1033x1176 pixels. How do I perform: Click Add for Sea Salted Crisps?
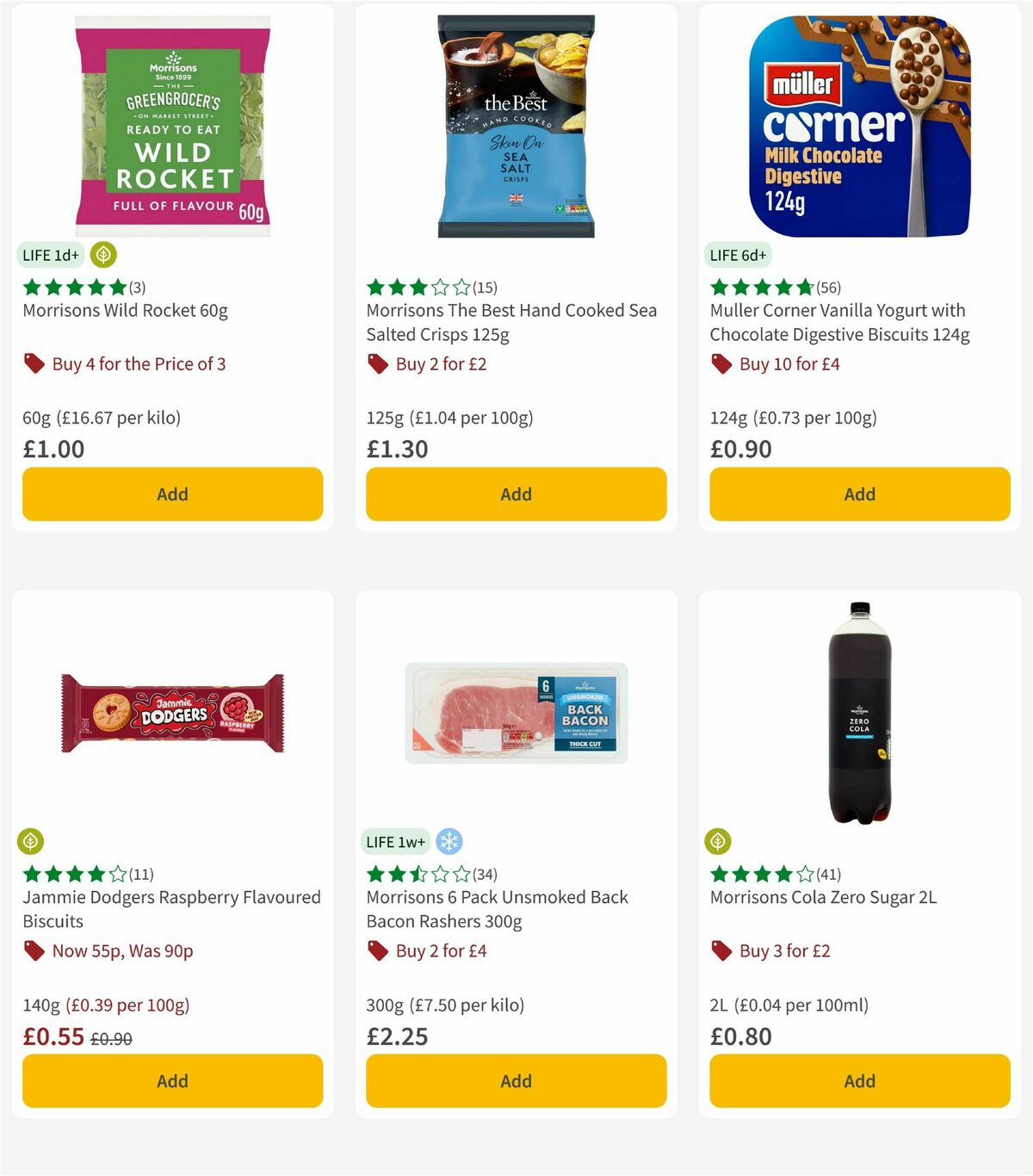pos(516,494)
